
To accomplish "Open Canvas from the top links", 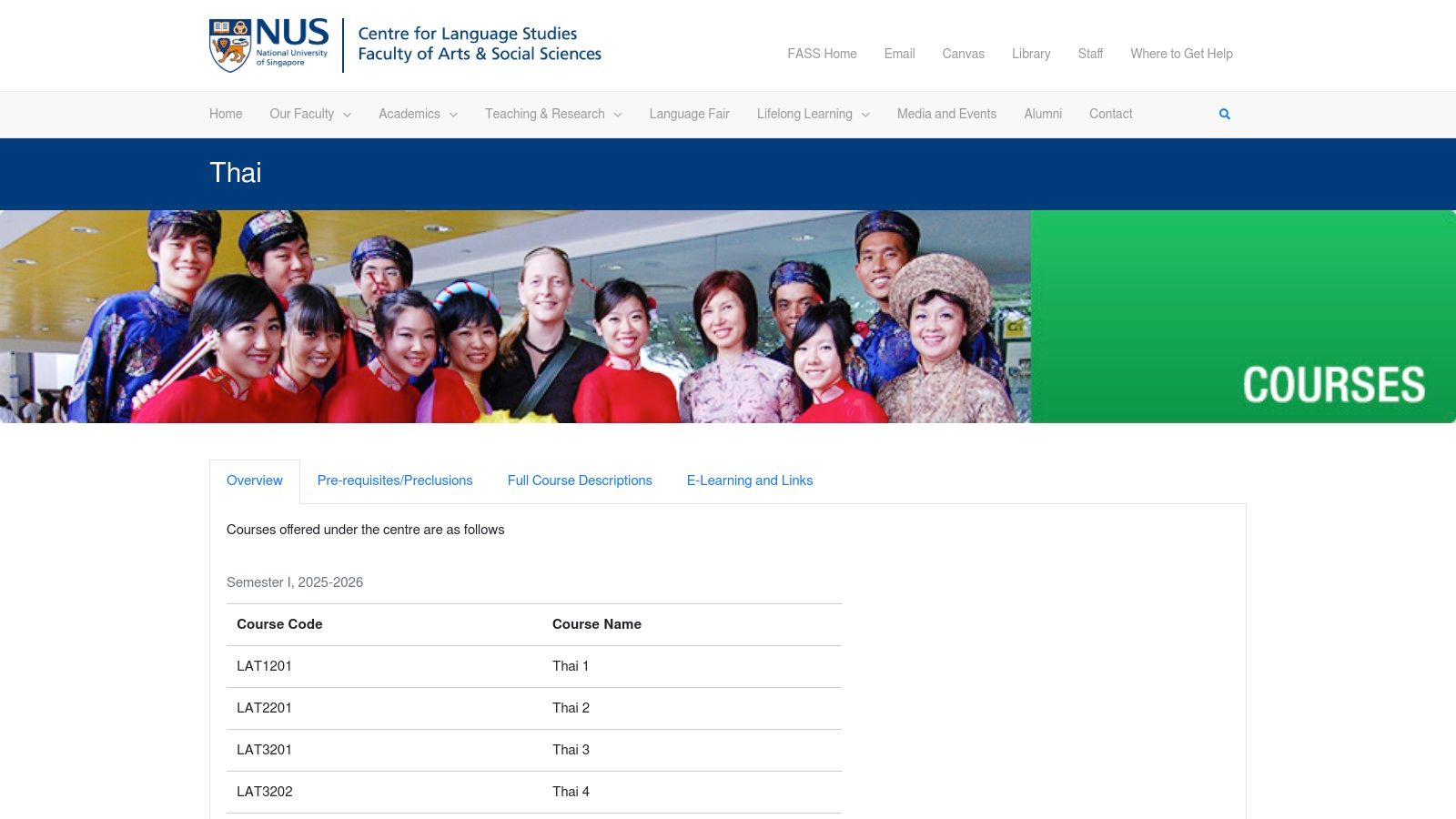I will click(x=963, y=54).
